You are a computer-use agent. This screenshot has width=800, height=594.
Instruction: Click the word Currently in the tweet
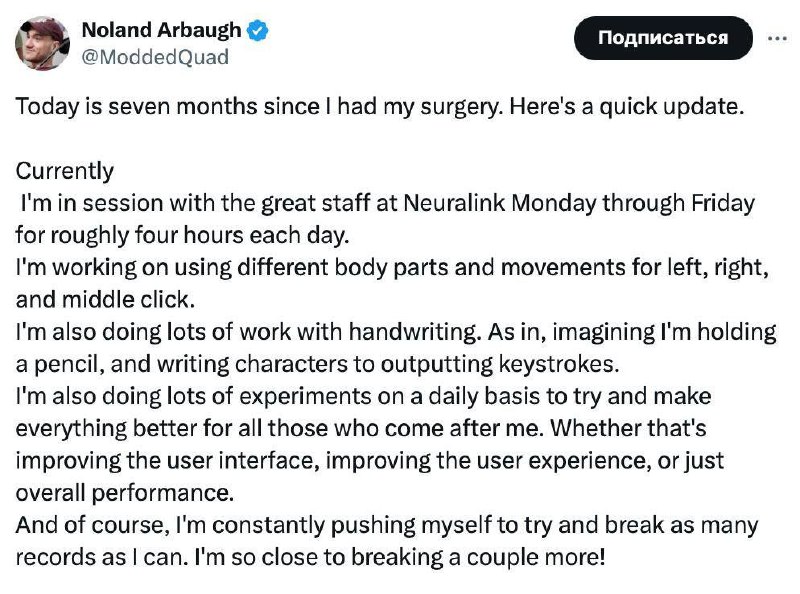(x=64, y=171)
